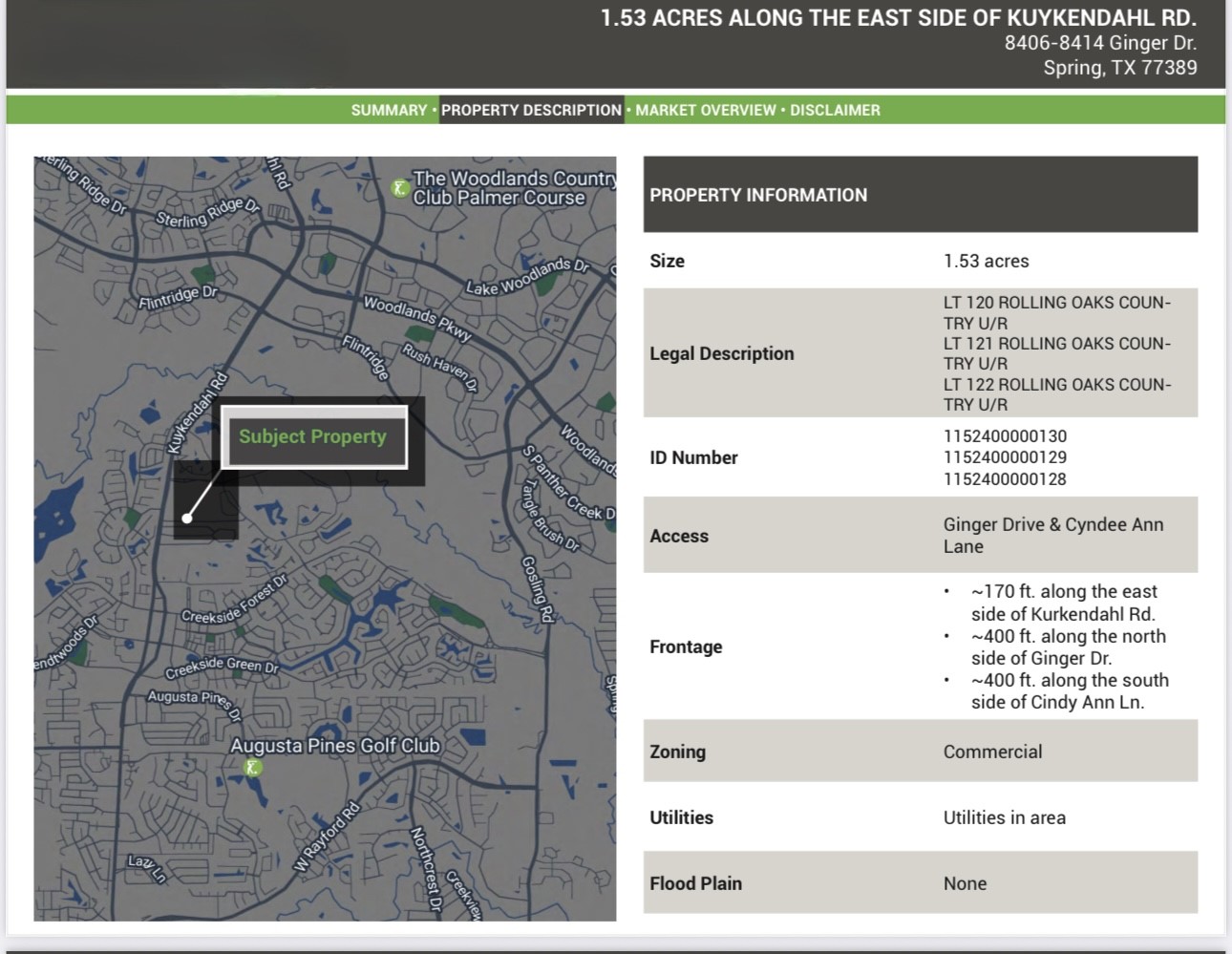Click the Subject Property callout label

pos(313,437)
